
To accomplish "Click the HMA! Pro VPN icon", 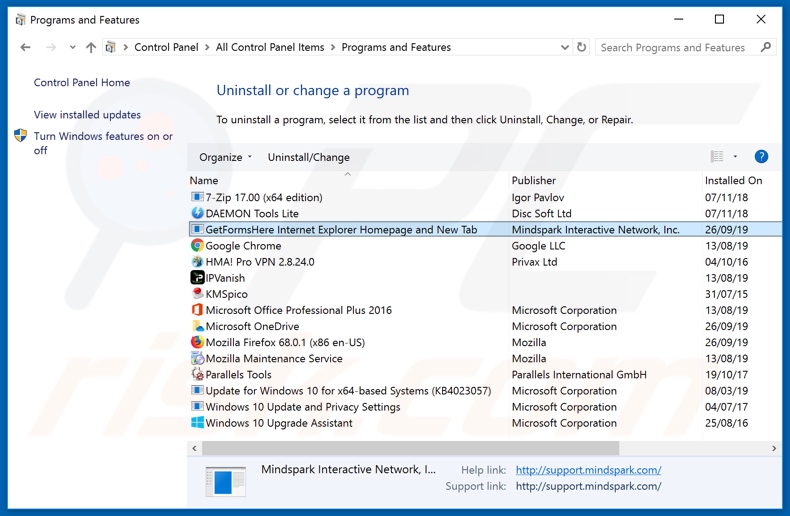I will pyautogui.click(x=197, y=262).
